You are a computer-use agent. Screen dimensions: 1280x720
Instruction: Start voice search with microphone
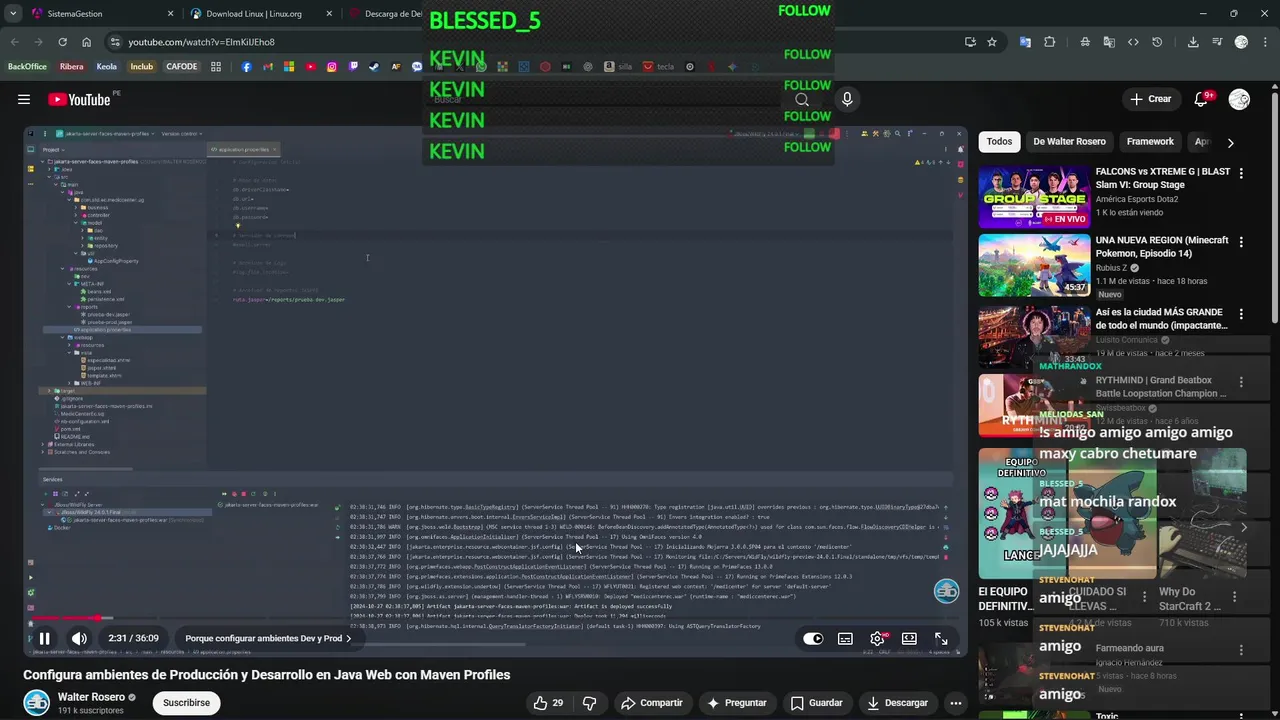tap(847, 99)
